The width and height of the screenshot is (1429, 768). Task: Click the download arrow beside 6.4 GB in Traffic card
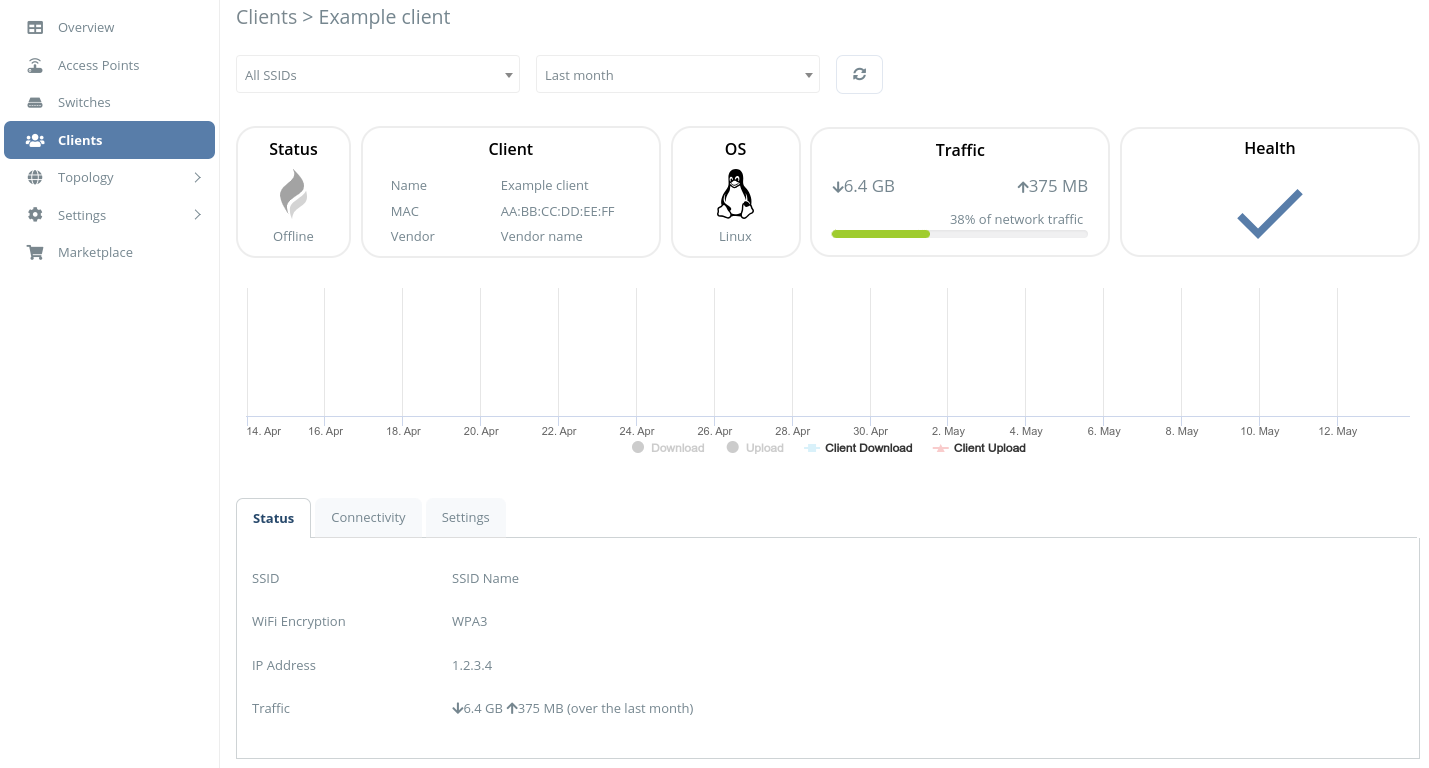(x=837, y=186)
